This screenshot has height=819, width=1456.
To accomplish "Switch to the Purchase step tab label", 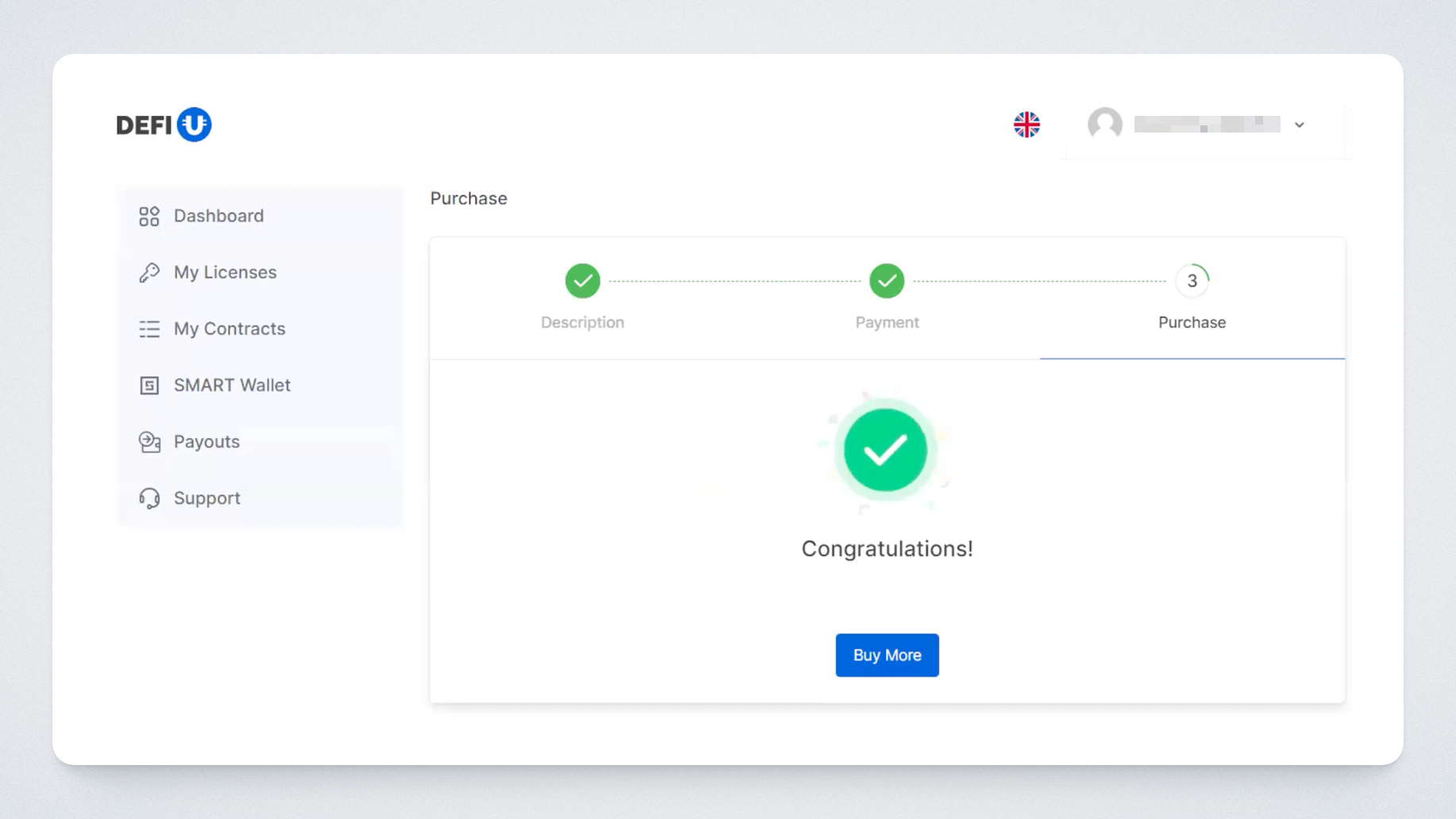I will 1192,322.
